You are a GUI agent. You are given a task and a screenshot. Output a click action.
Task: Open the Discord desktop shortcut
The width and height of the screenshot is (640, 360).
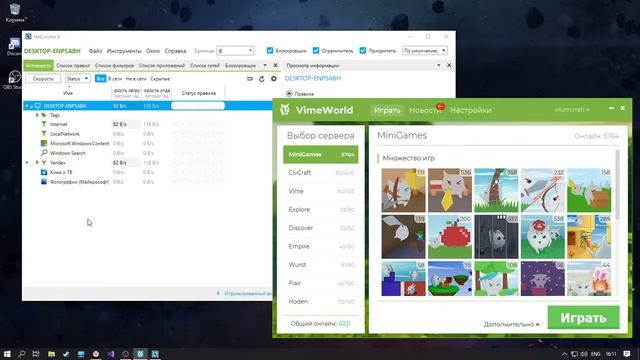point(14,47)
